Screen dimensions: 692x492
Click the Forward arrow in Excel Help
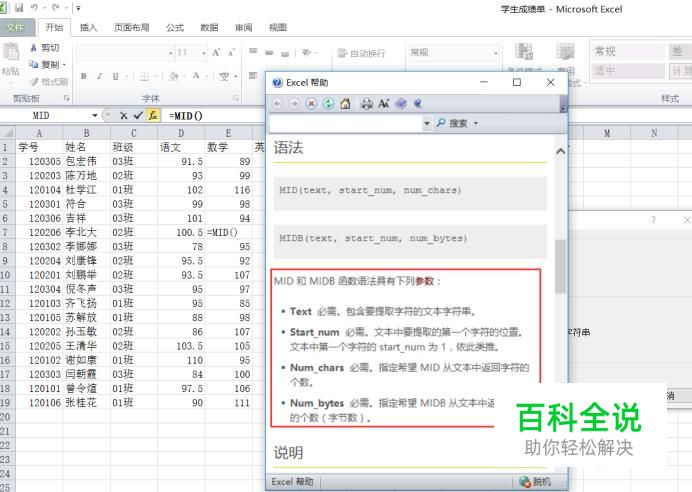[294, 104]
